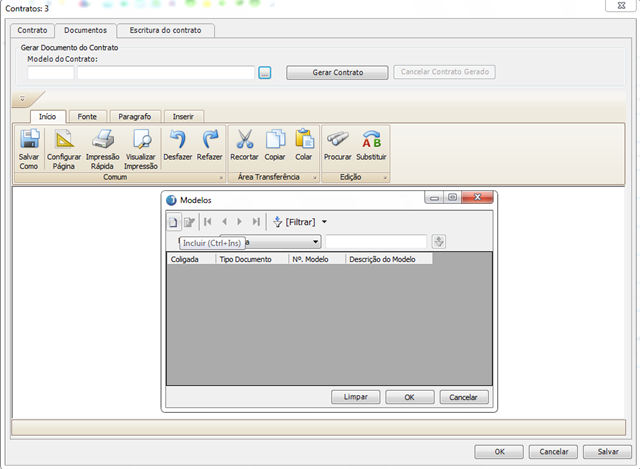Switch to the Contrato tab
This screenshot has width=640, height=469.
coord(32,30)
